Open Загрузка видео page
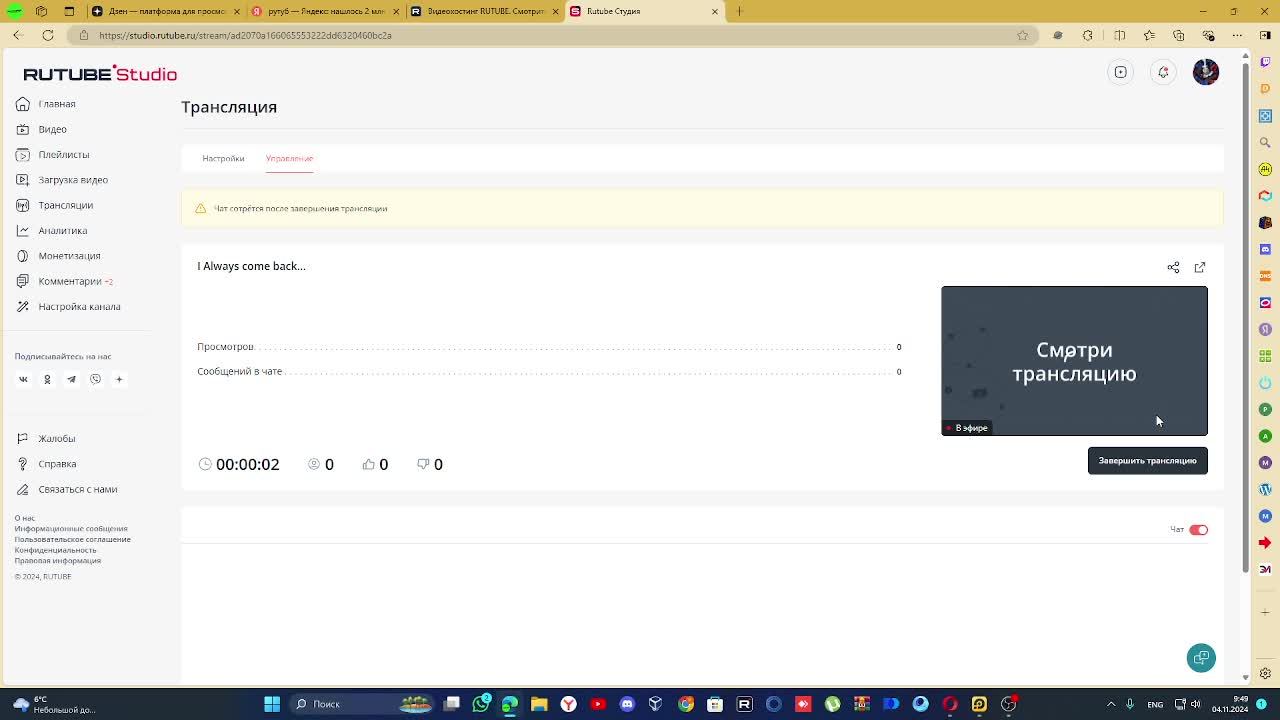This screenshot has height=720, width=1280. [62, 180]
